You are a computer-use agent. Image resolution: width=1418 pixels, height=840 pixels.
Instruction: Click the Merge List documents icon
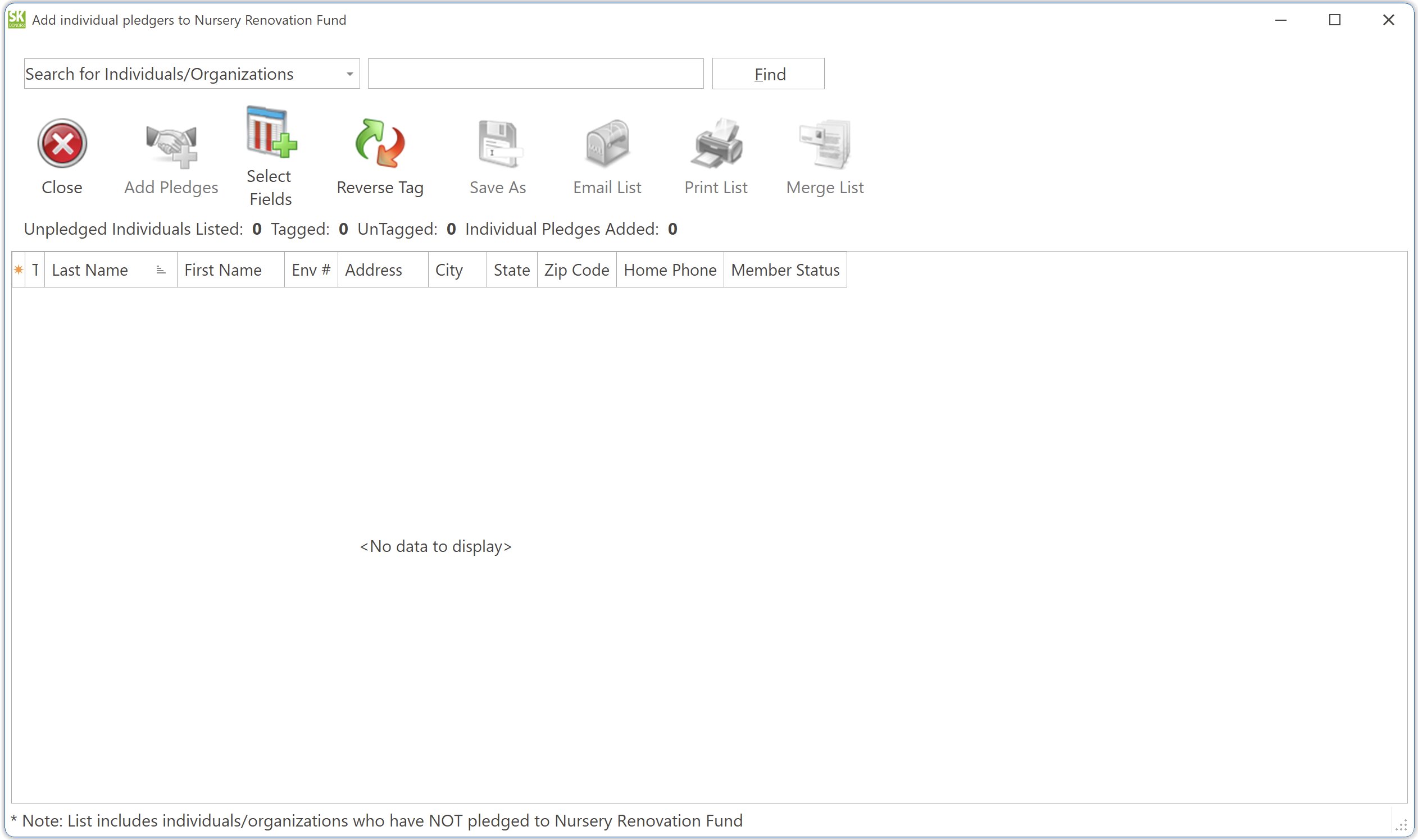pos(825,144)
